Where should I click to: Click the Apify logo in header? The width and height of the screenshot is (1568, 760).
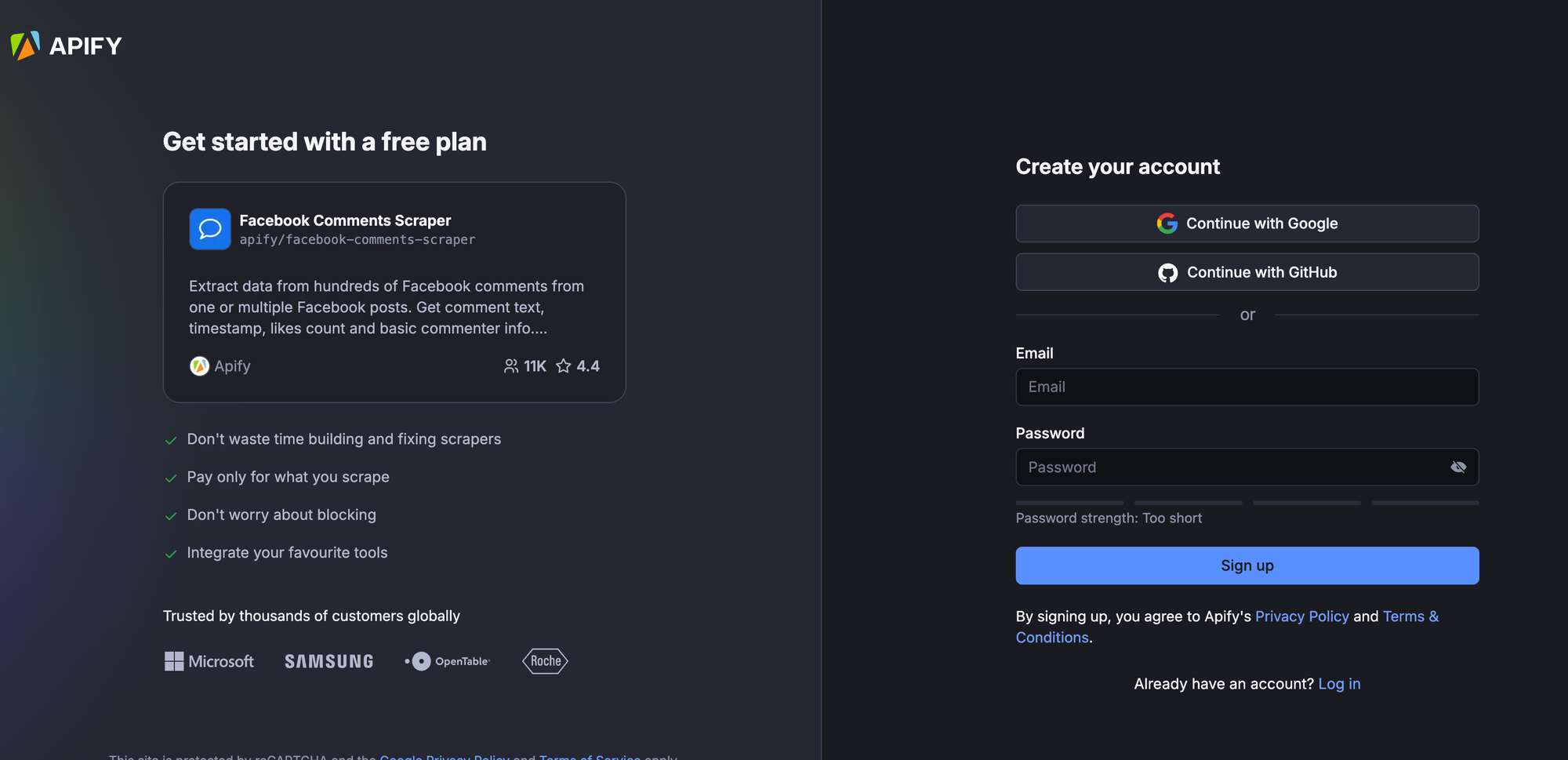67,45
